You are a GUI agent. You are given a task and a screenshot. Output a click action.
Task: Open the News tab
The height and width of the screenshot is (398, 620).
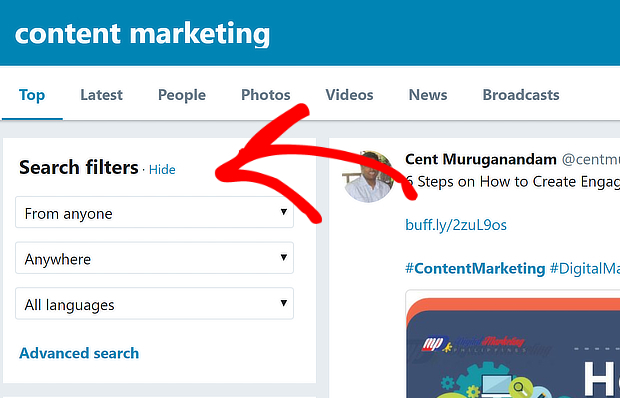(428, 95)
